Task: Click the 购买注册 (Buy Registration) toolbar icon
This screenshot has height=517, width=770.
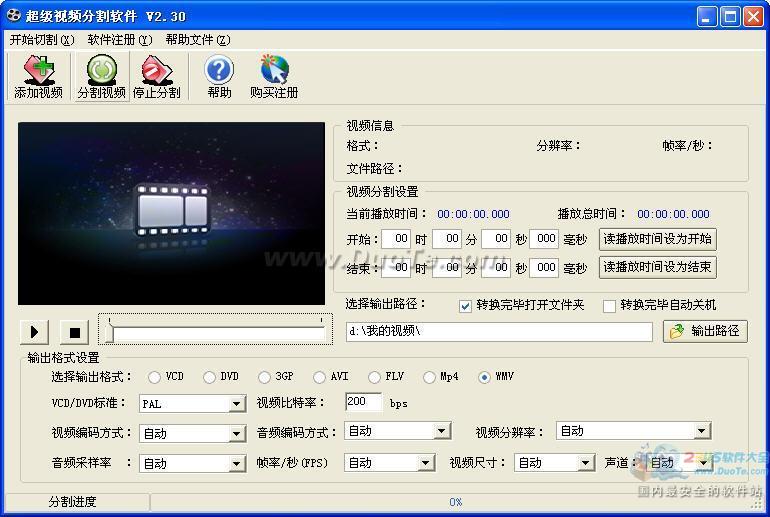Action: coord(274,76)
